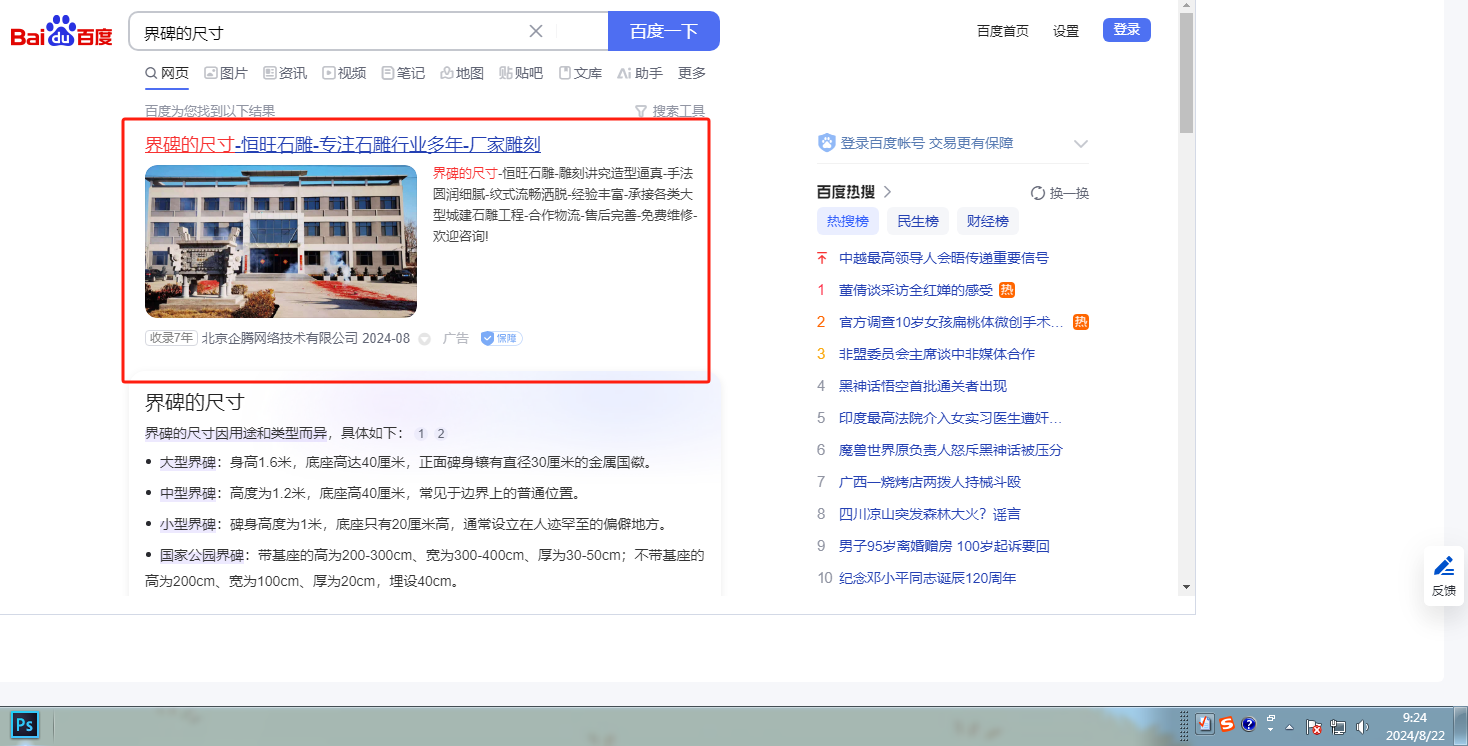Image resolution: width=1468 pixels, height=746 pixels.
Task: Switch to the 视频 search tab
Action: coord(344,73)
